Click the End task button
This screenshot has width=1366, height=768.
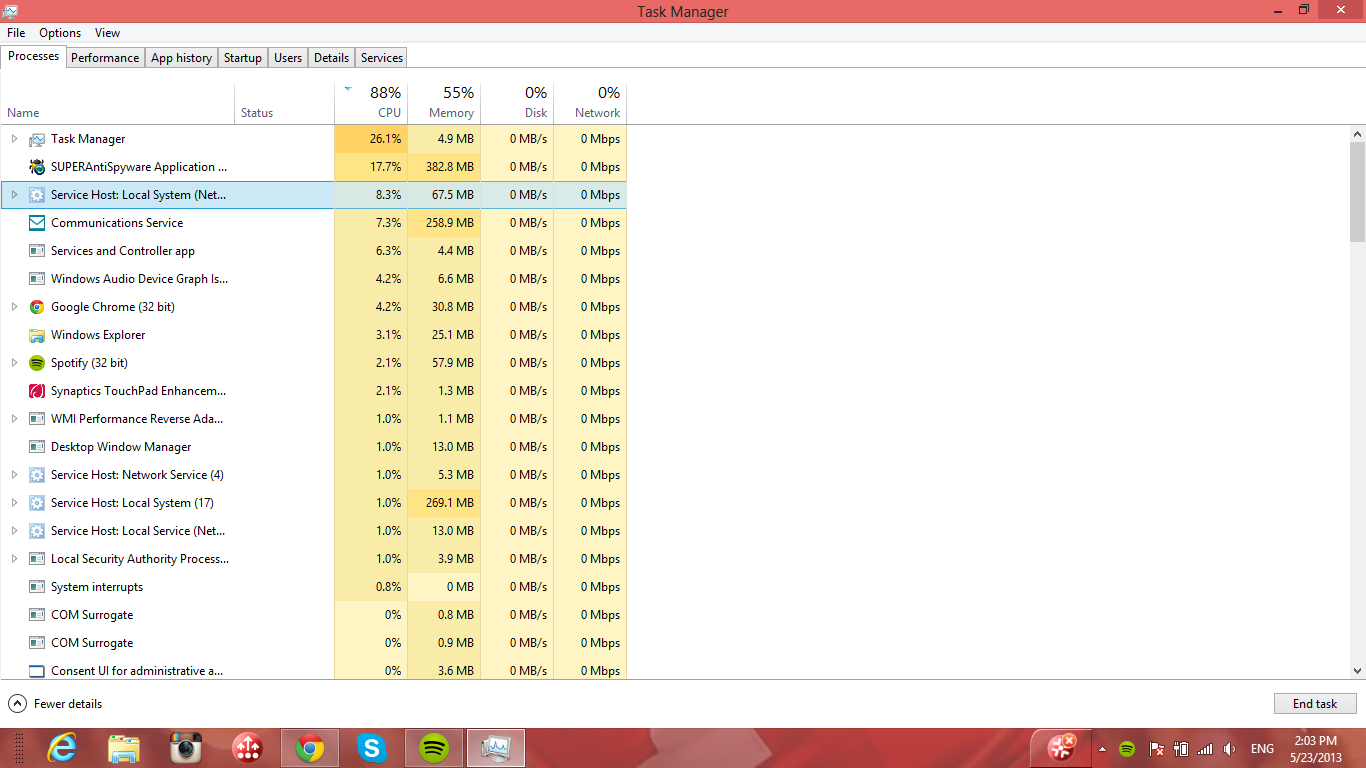[x=1315, y=704]
